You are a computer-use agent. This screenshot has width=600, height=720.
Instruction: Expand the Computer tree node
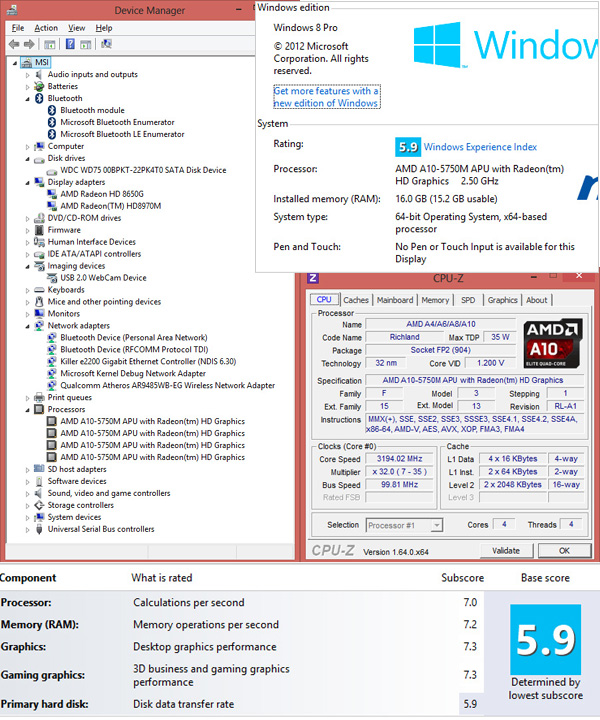[x=28, y=147]
